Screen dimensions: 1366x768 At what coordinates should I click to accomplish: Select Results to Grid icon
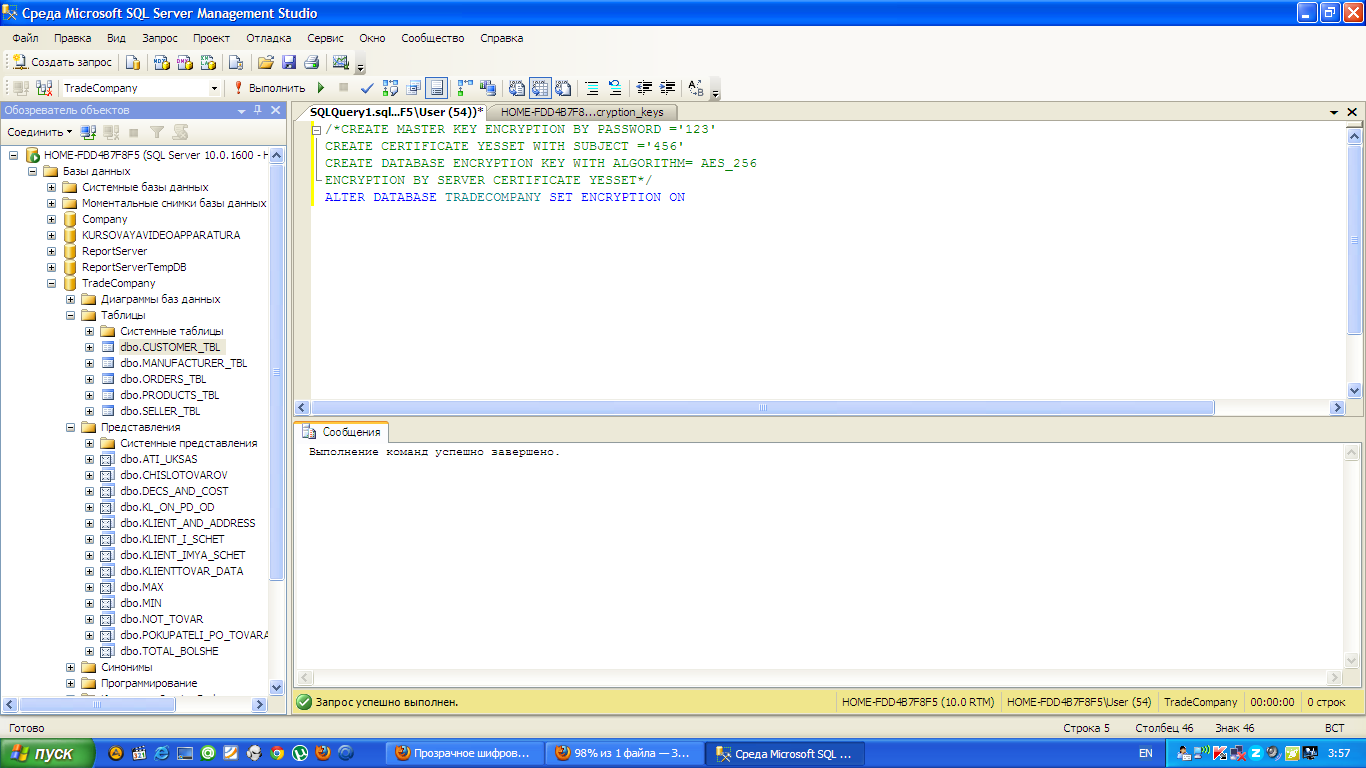[x=540, y=88]
